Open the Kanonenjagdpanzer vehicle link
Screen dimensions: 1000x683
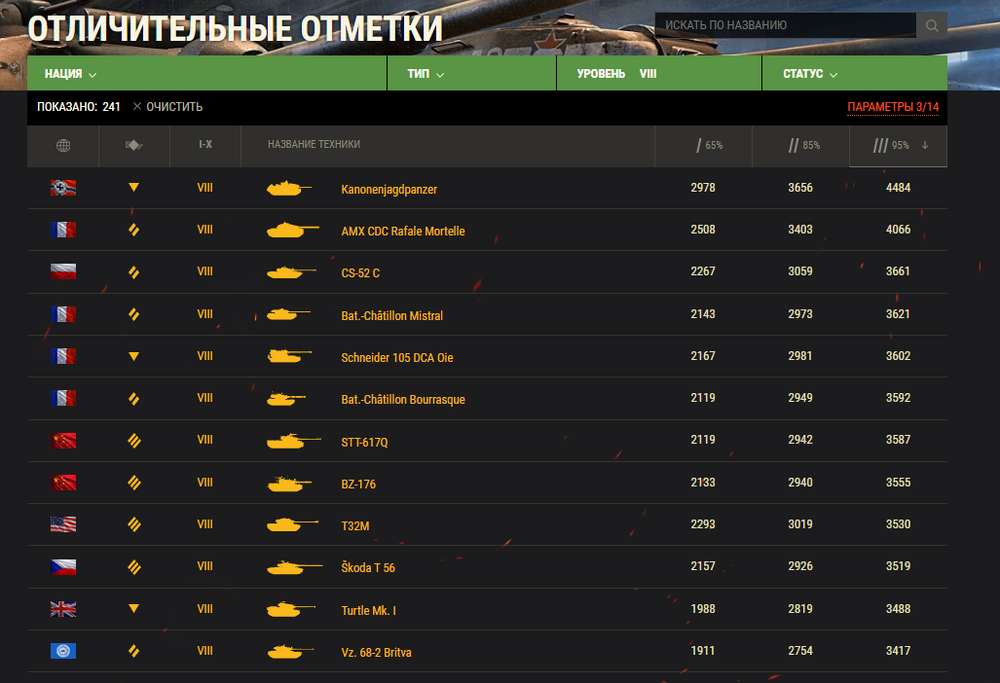[x=389, y=189]
